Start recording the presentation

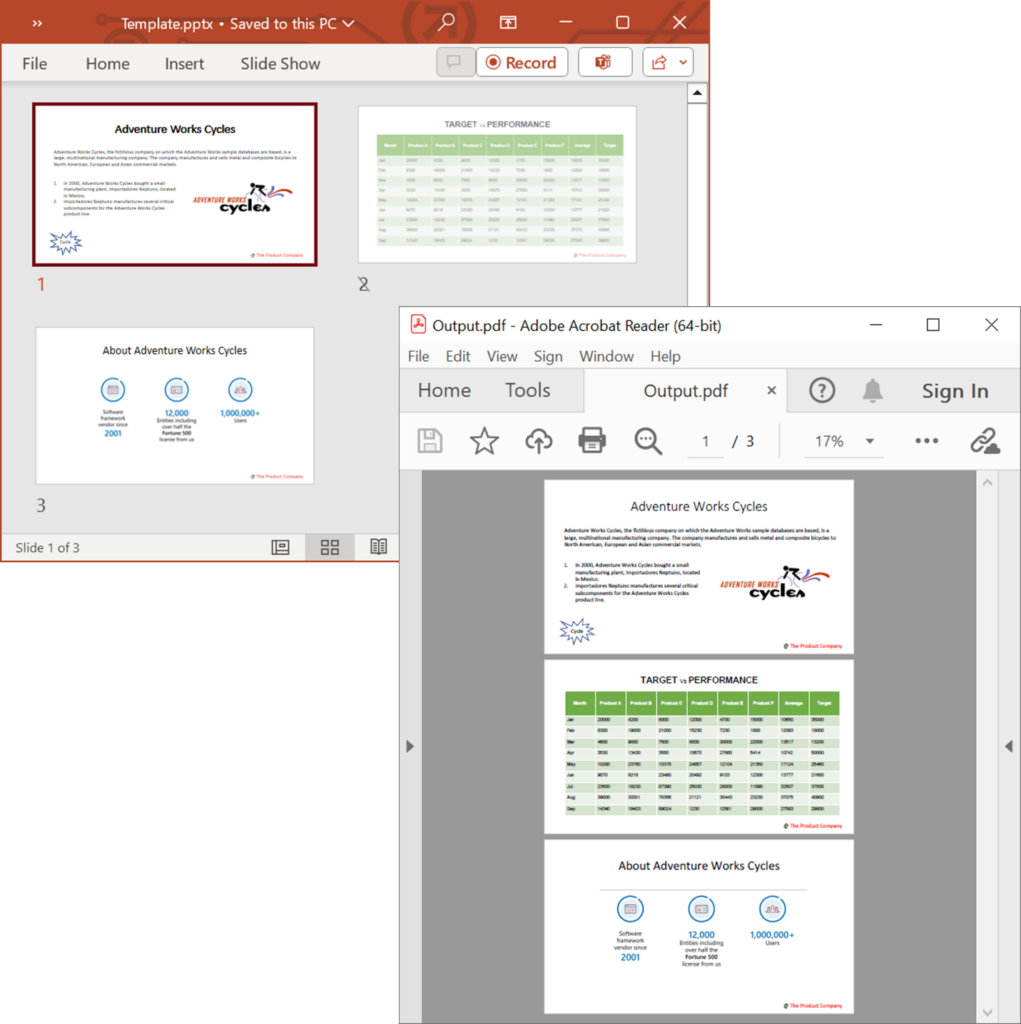pyautogui.click(x=522, y=61)
